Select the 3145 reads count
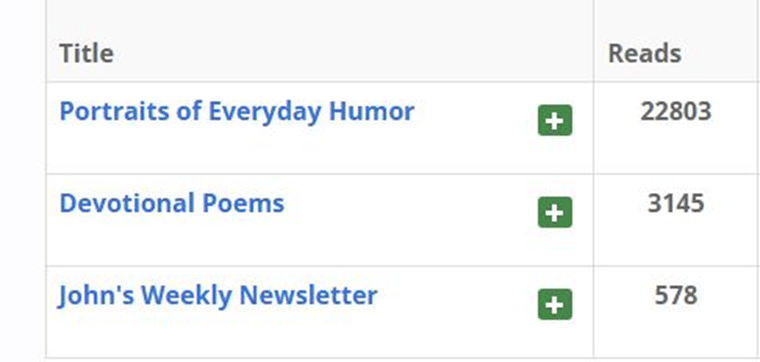760x362 pixels. pyautogui.click(x=676, y=204)
